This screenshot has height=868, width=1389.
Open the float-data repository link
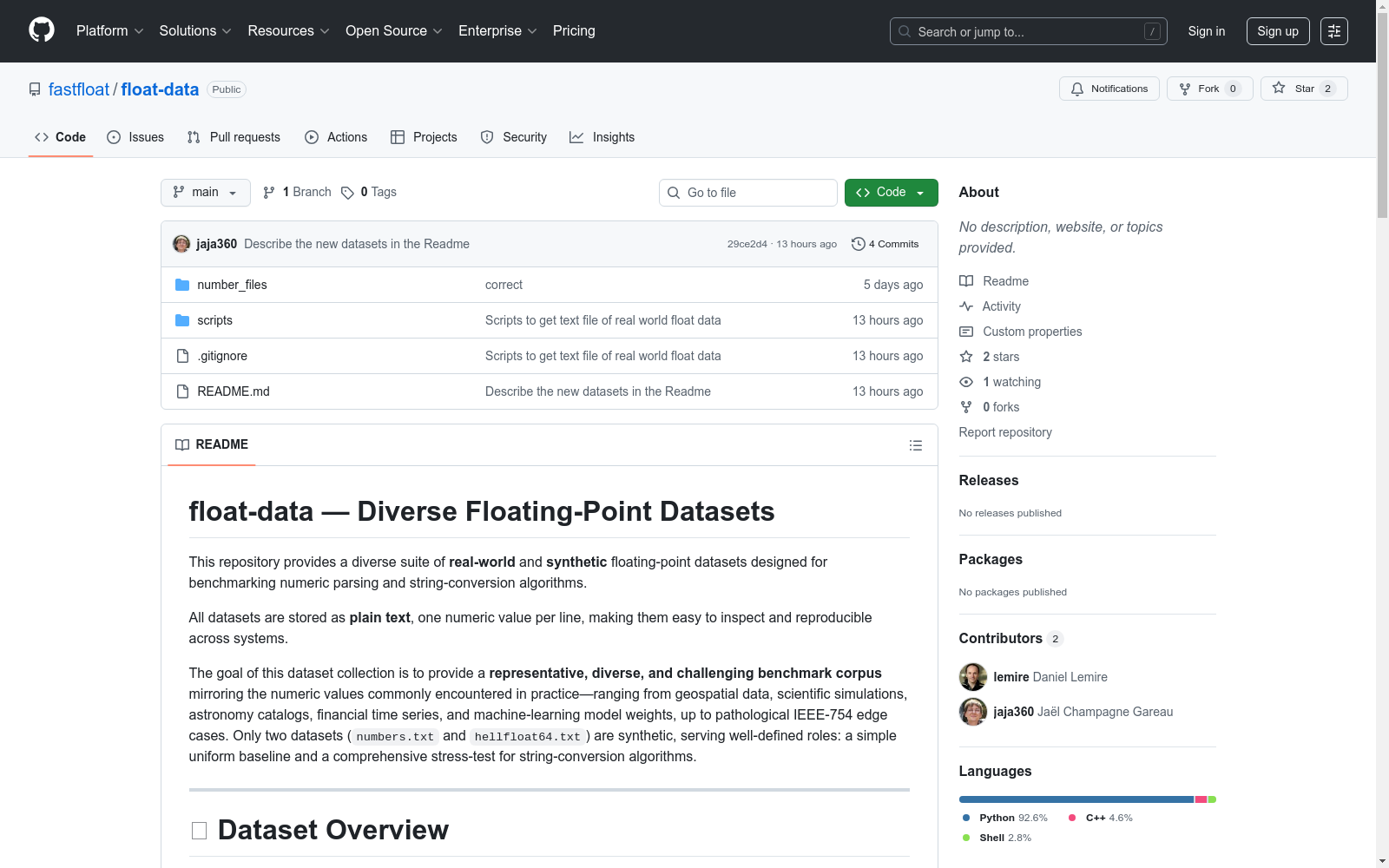pyautogui.click(x=160, y=89)
